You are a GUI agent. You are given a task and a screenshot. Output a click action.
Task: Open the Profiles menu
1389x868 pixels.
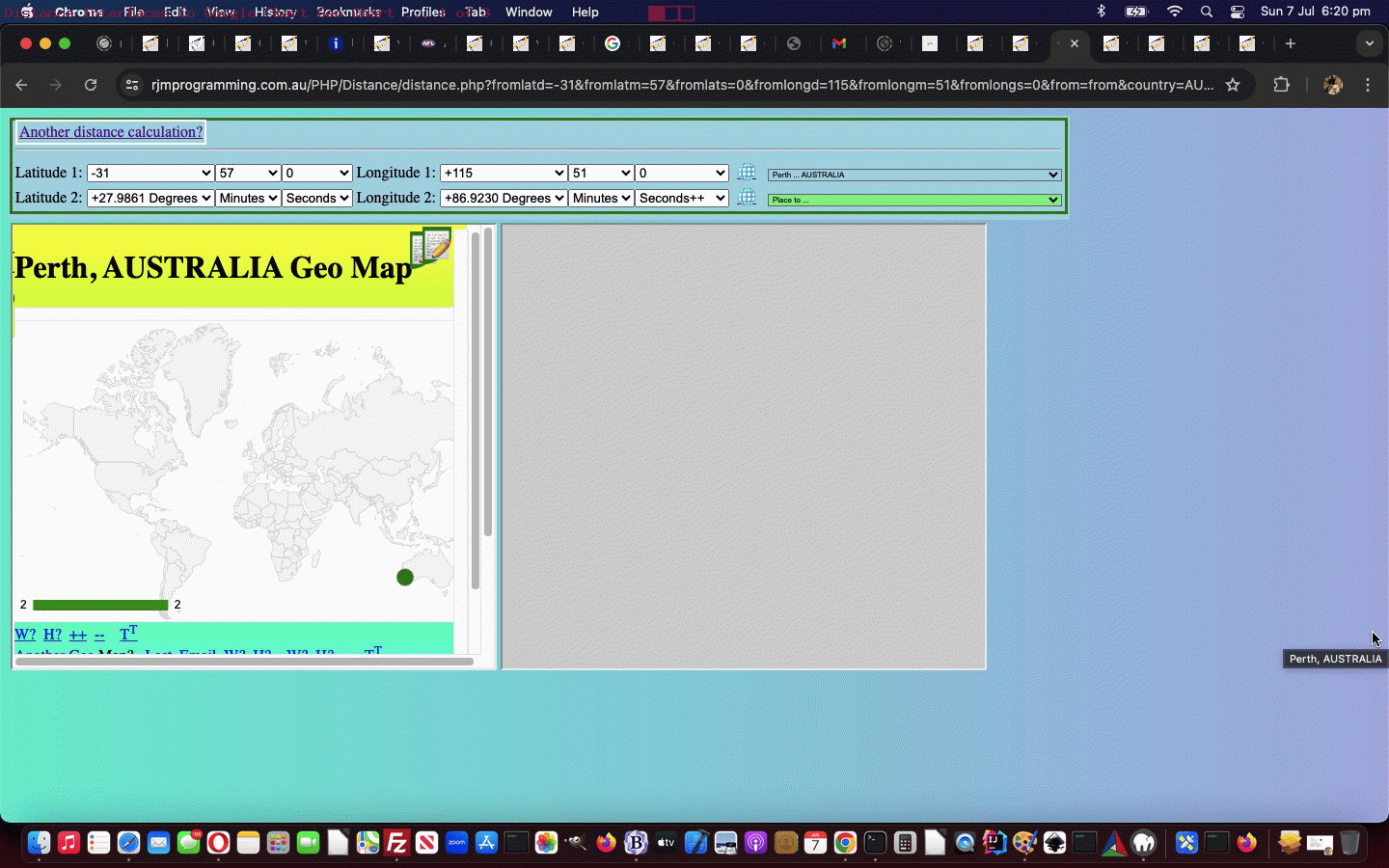click(422, 12)
